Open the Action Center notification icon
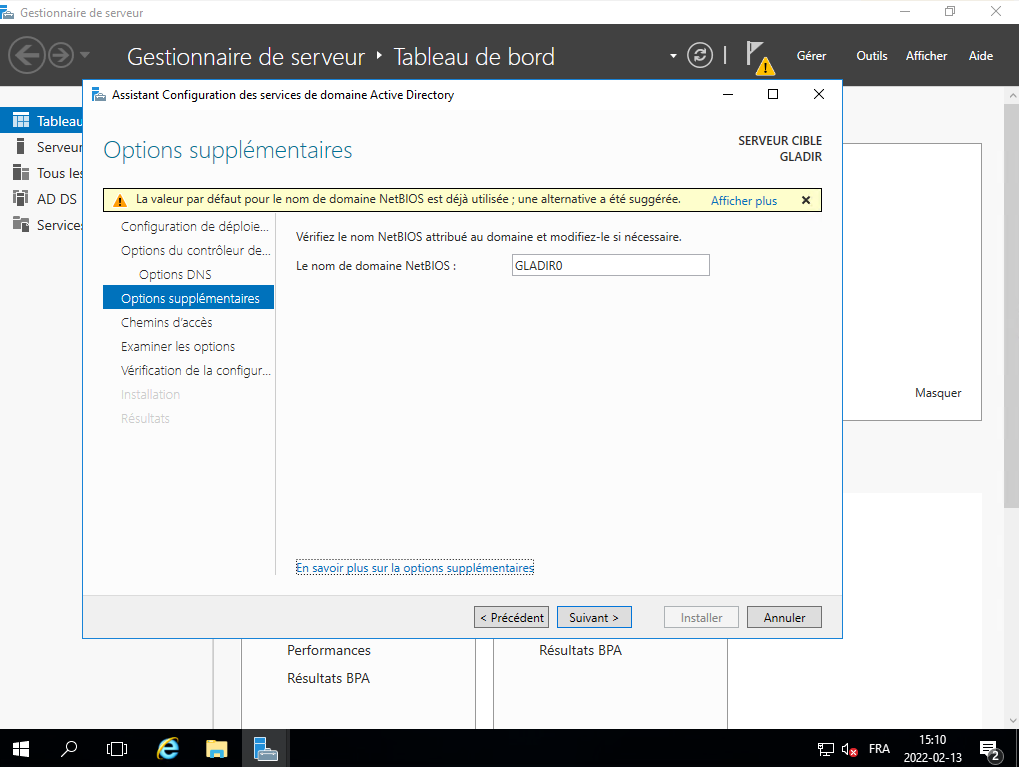This screenshot has height=767, width=1019. click(991, 749)
